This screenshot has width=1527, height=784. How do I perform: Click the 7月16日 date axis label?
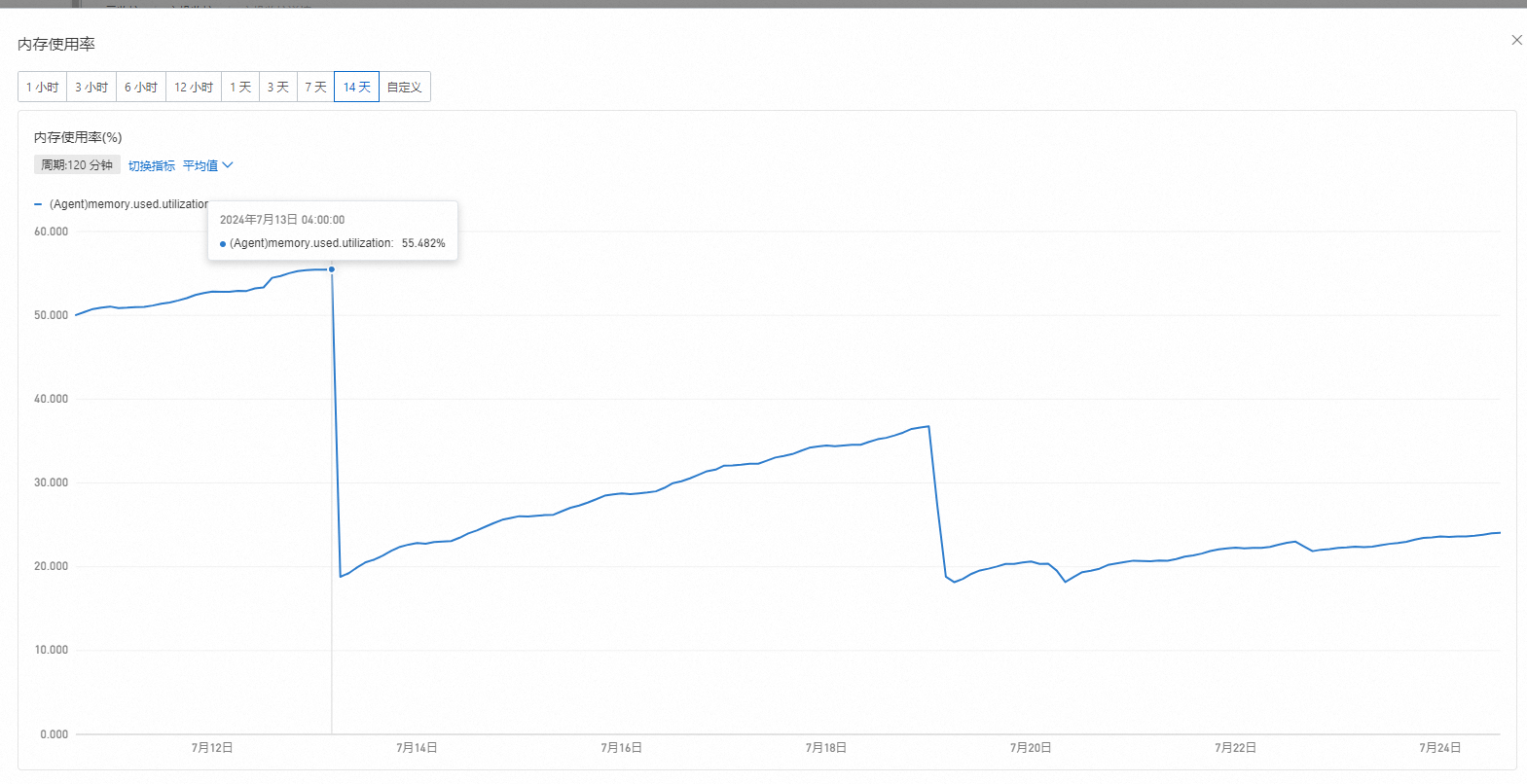coord(621,747)
